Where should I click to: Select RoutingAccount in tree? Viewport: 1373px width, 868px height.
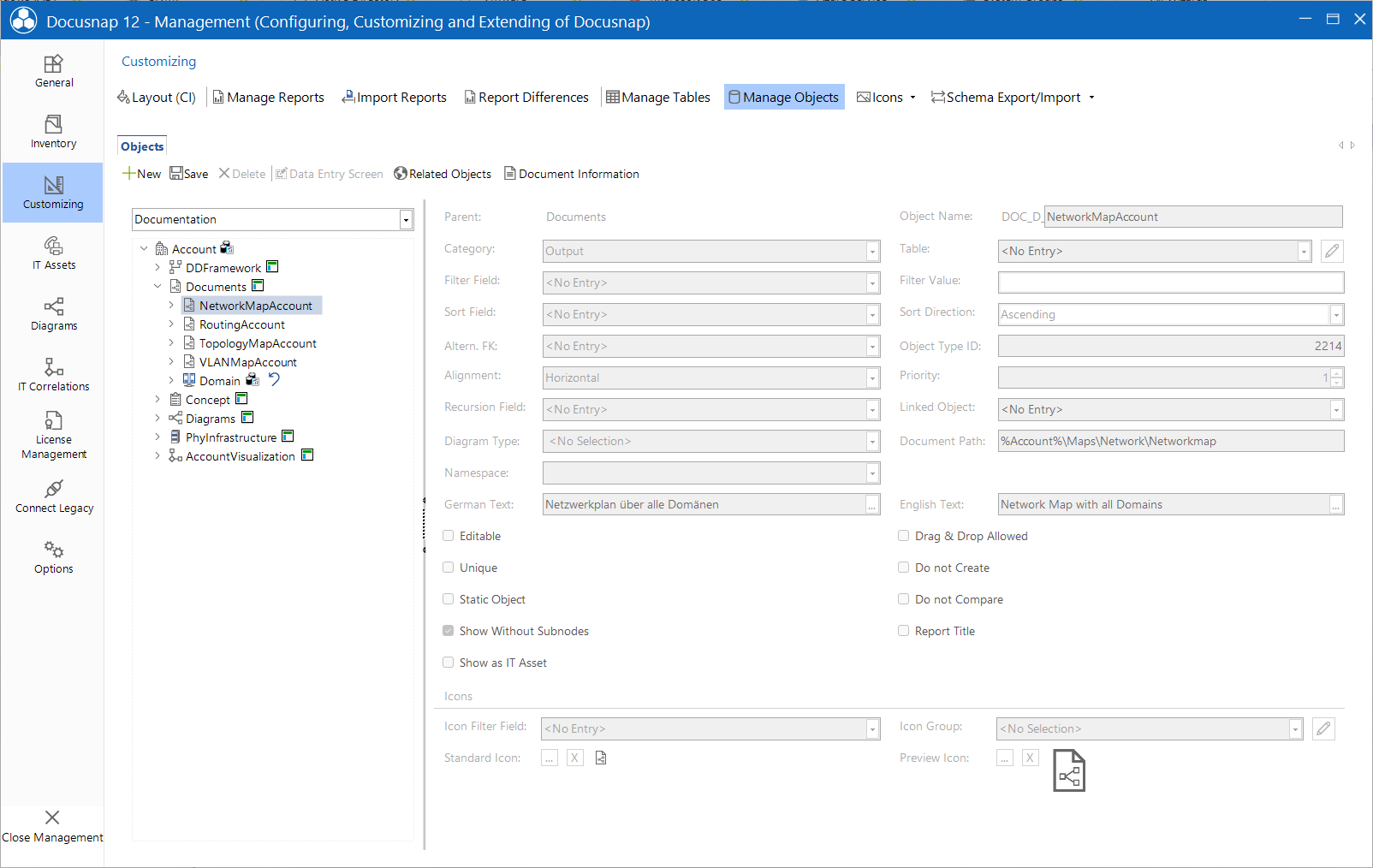pyautogui.click(x=242, y=324)
